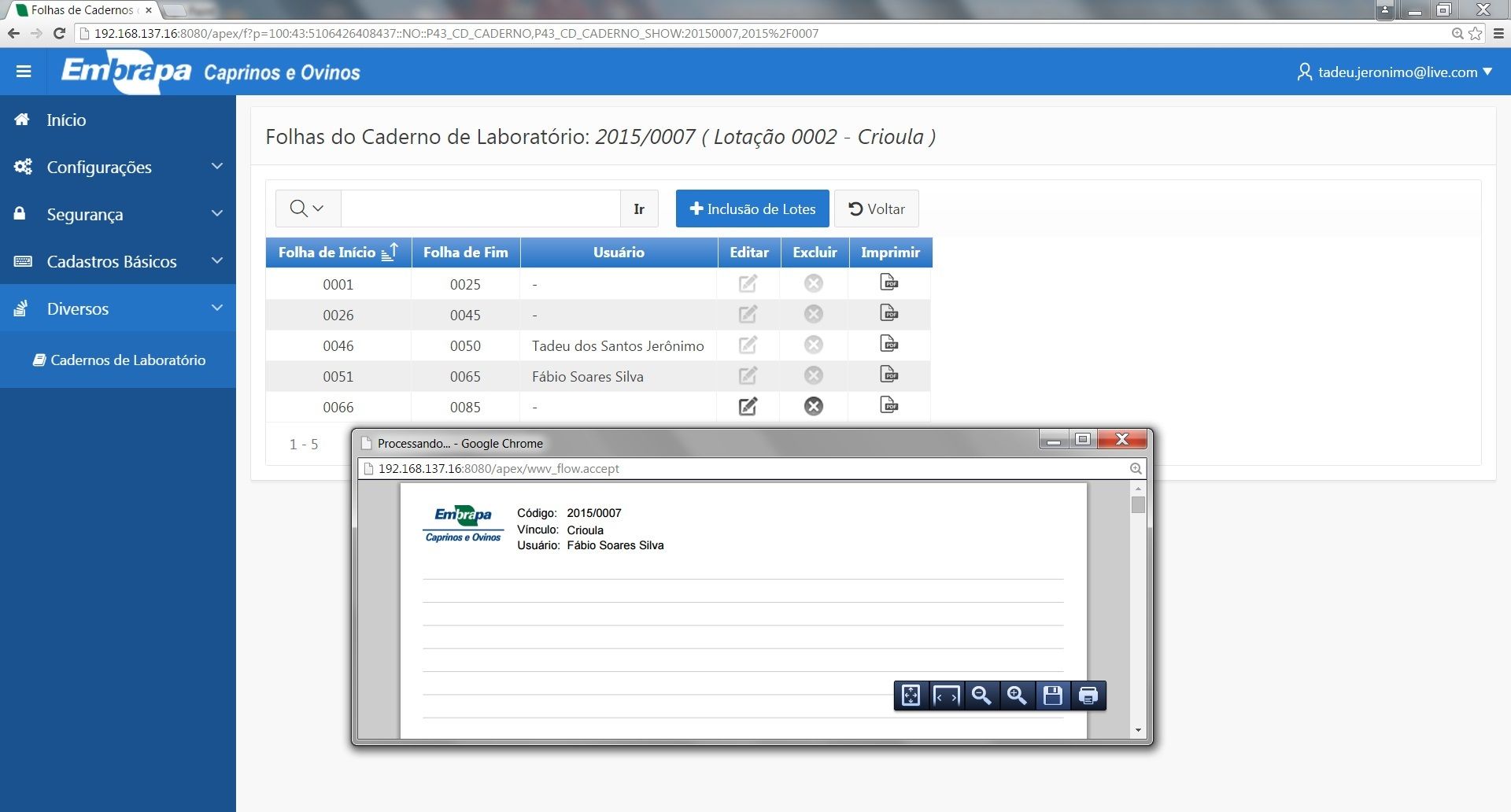Print PDF for sheet range 0001-0025

pos(889,283)
